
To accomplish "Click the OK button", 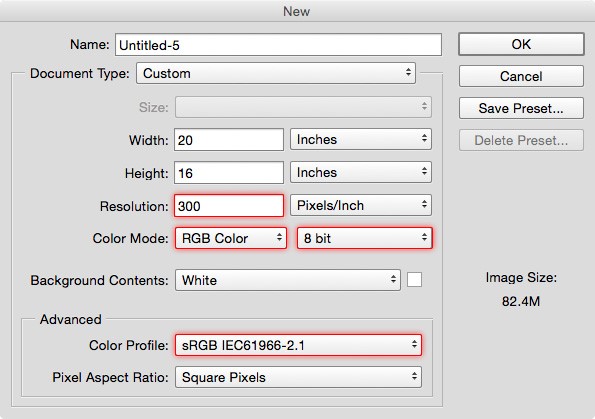I will (x=521, y=44).
